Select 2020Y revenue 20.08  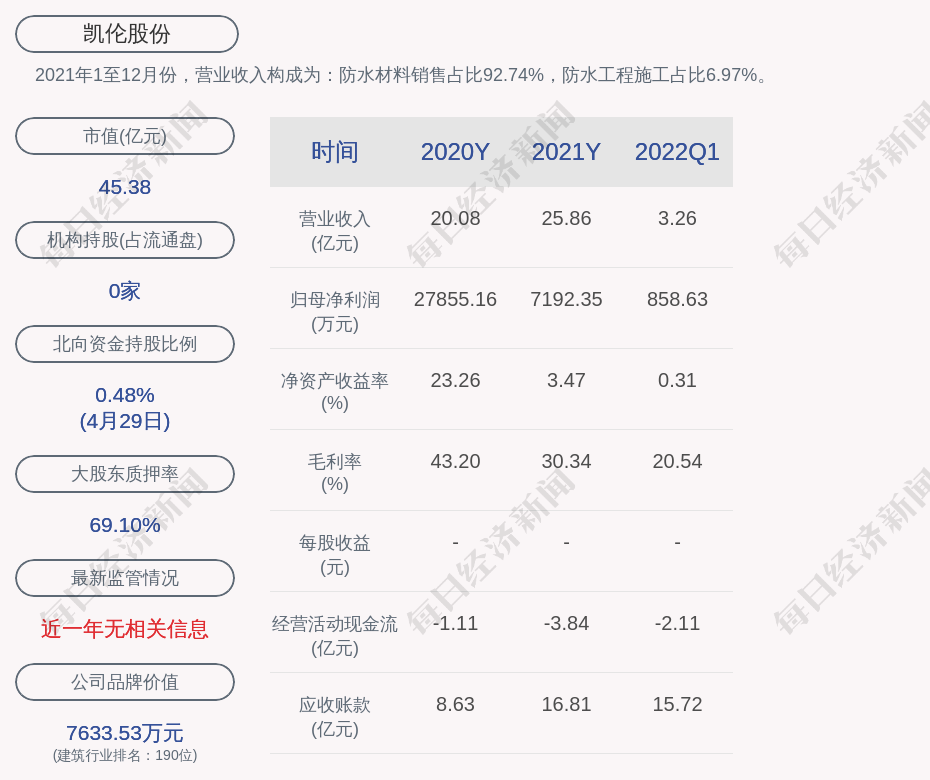coord(455,218)
